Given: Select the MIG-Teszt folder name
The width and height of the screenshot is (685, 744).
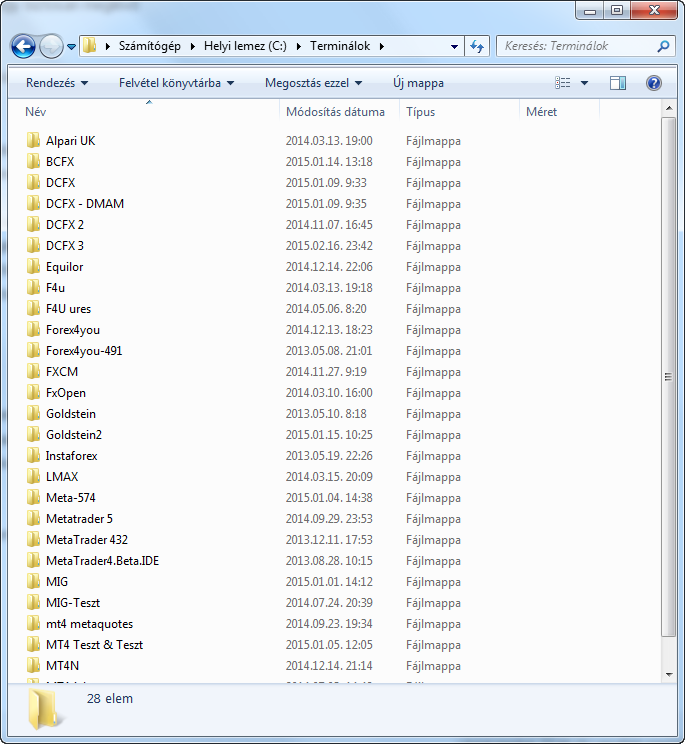Looking at the screenshot, I should 73,603.
